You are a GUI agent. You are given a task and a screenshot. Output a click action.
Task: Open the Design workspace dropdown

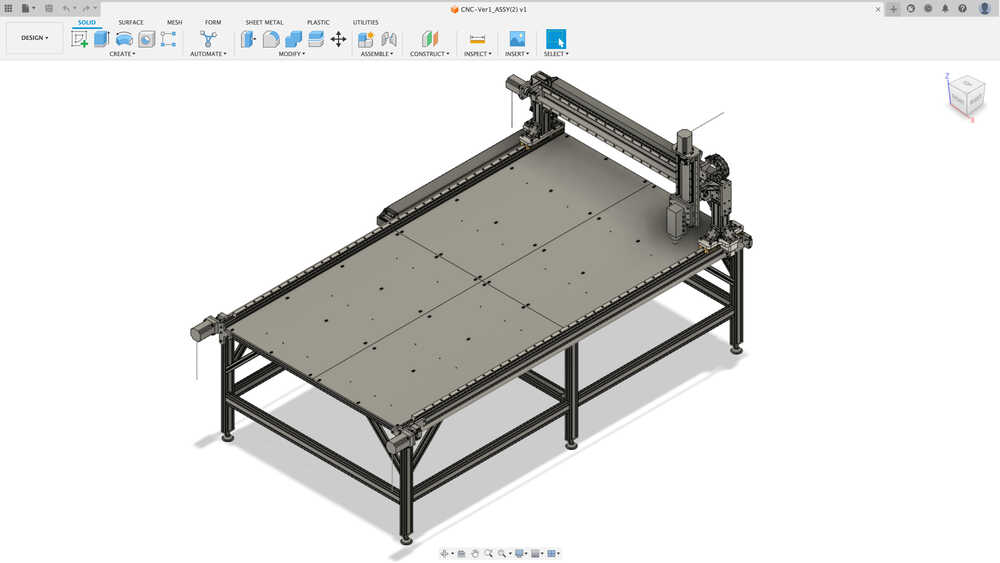pyautogui.click(x=34, y=38)
